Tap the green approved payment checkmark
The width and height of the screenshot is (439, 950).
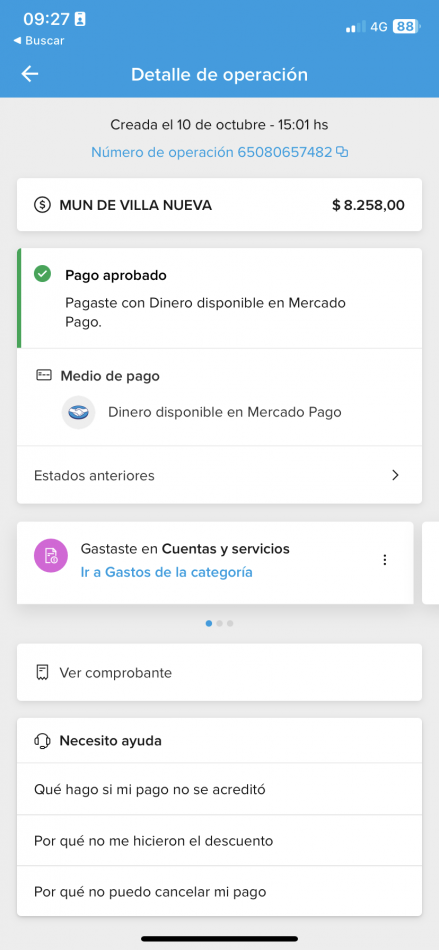coord(42,274)
